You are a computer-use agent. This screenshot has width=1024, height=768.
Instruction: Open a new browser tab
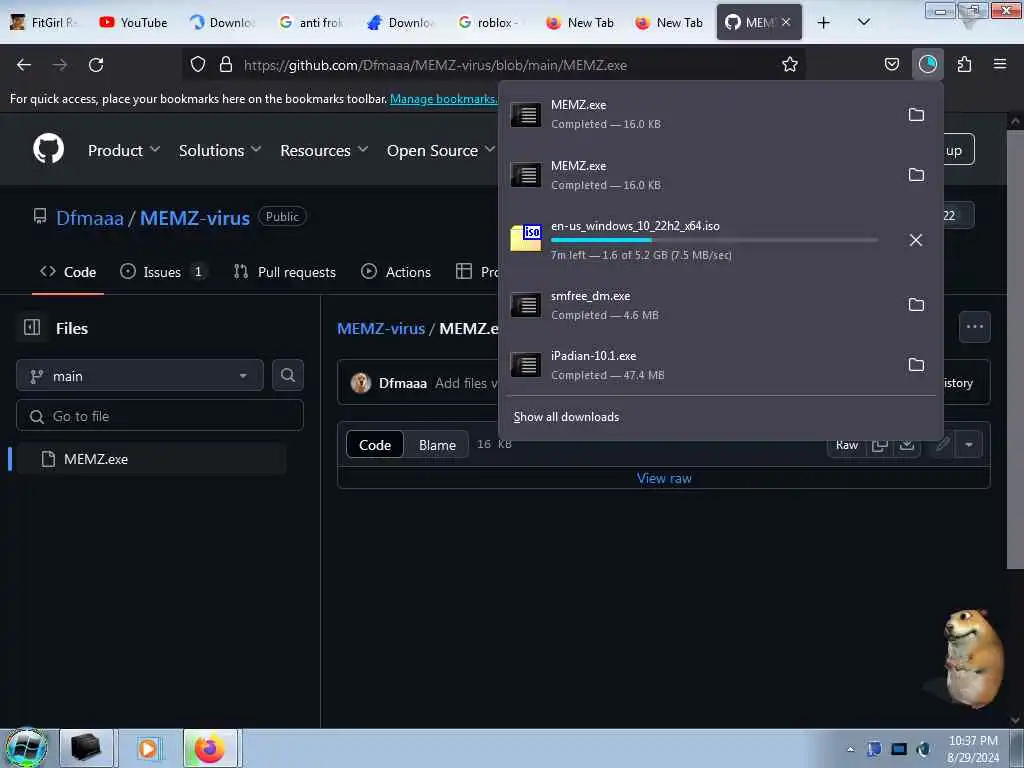(824, 23)
